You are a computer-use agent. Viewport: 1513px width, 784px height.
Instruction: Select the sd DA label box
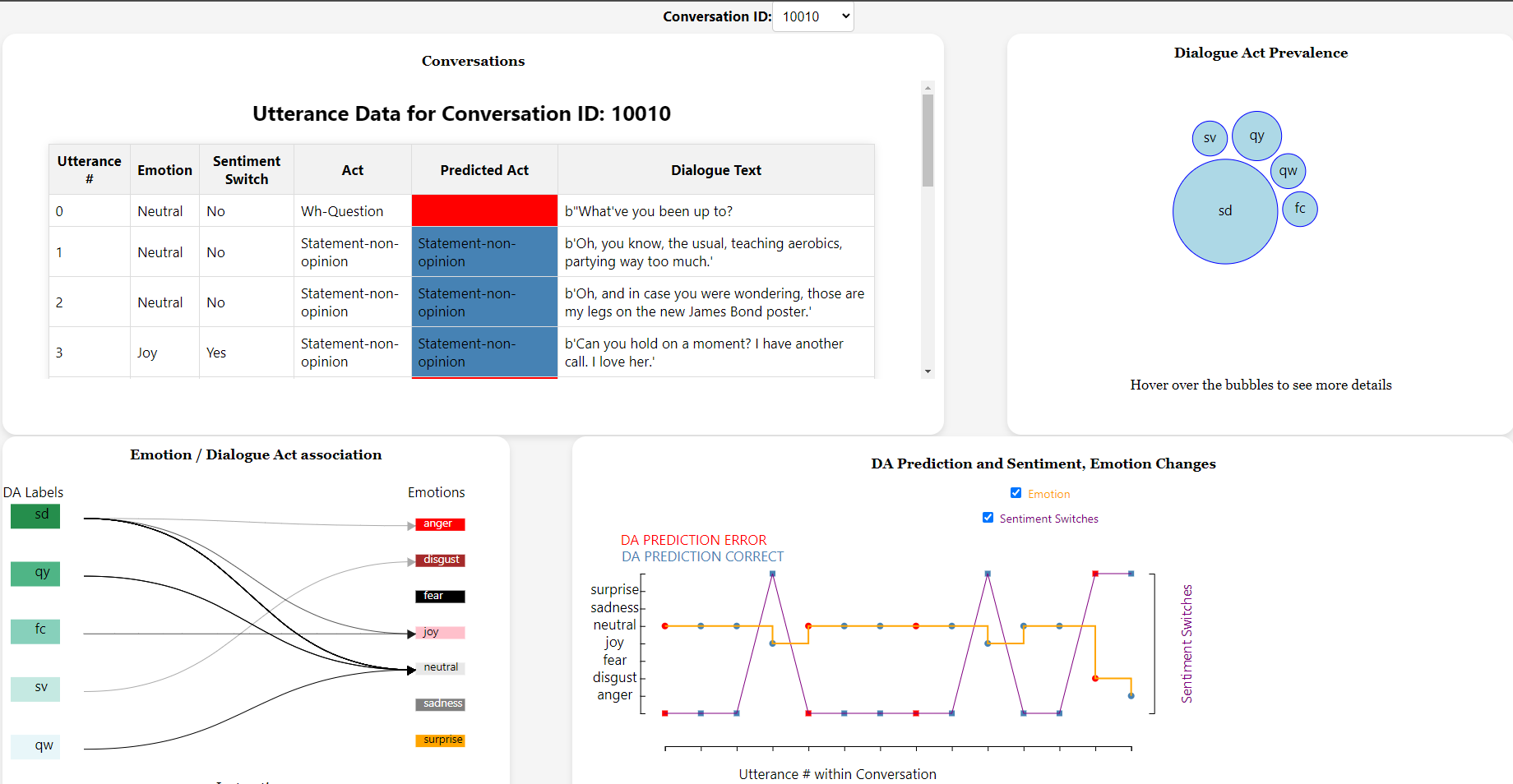click(x=35, y=515)
